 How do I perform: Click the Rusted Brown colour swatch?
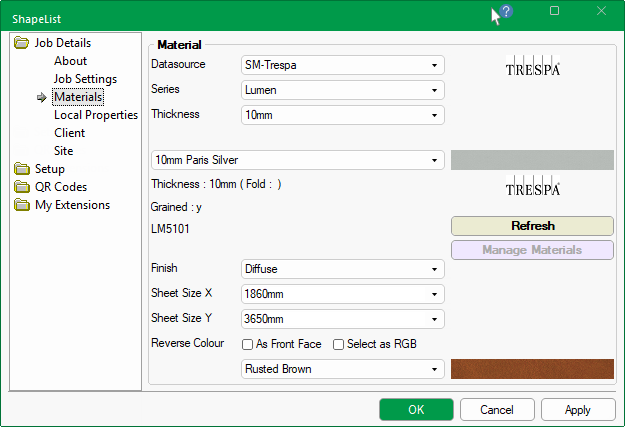click(532, 369)
